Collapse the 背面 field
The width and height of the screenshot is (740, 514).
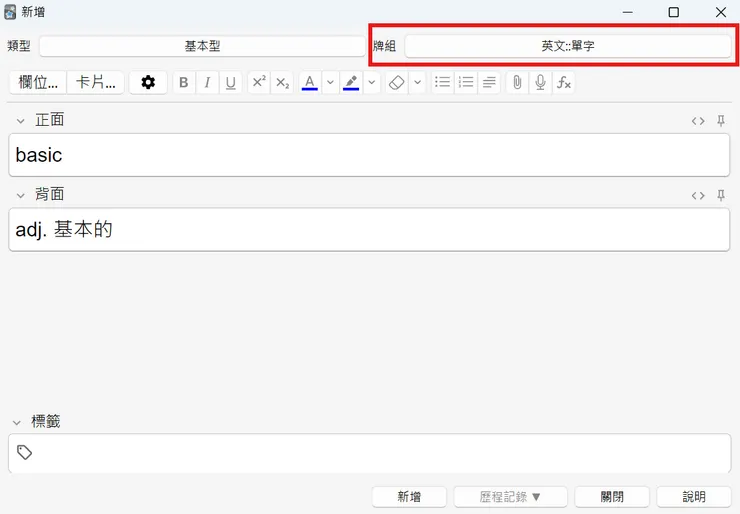(20, 195)
